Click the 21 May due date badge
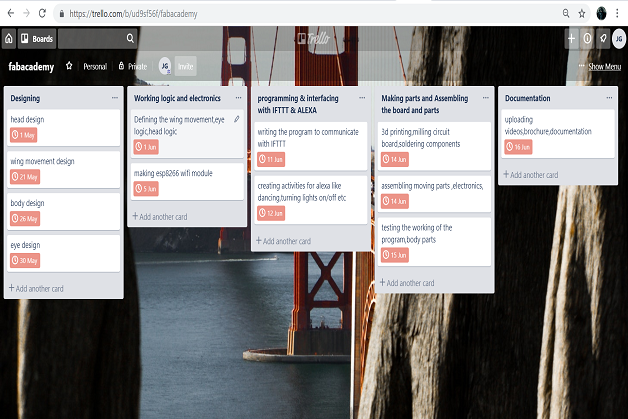Viewport: 628px width, 419px height. [x=25, y=177]
